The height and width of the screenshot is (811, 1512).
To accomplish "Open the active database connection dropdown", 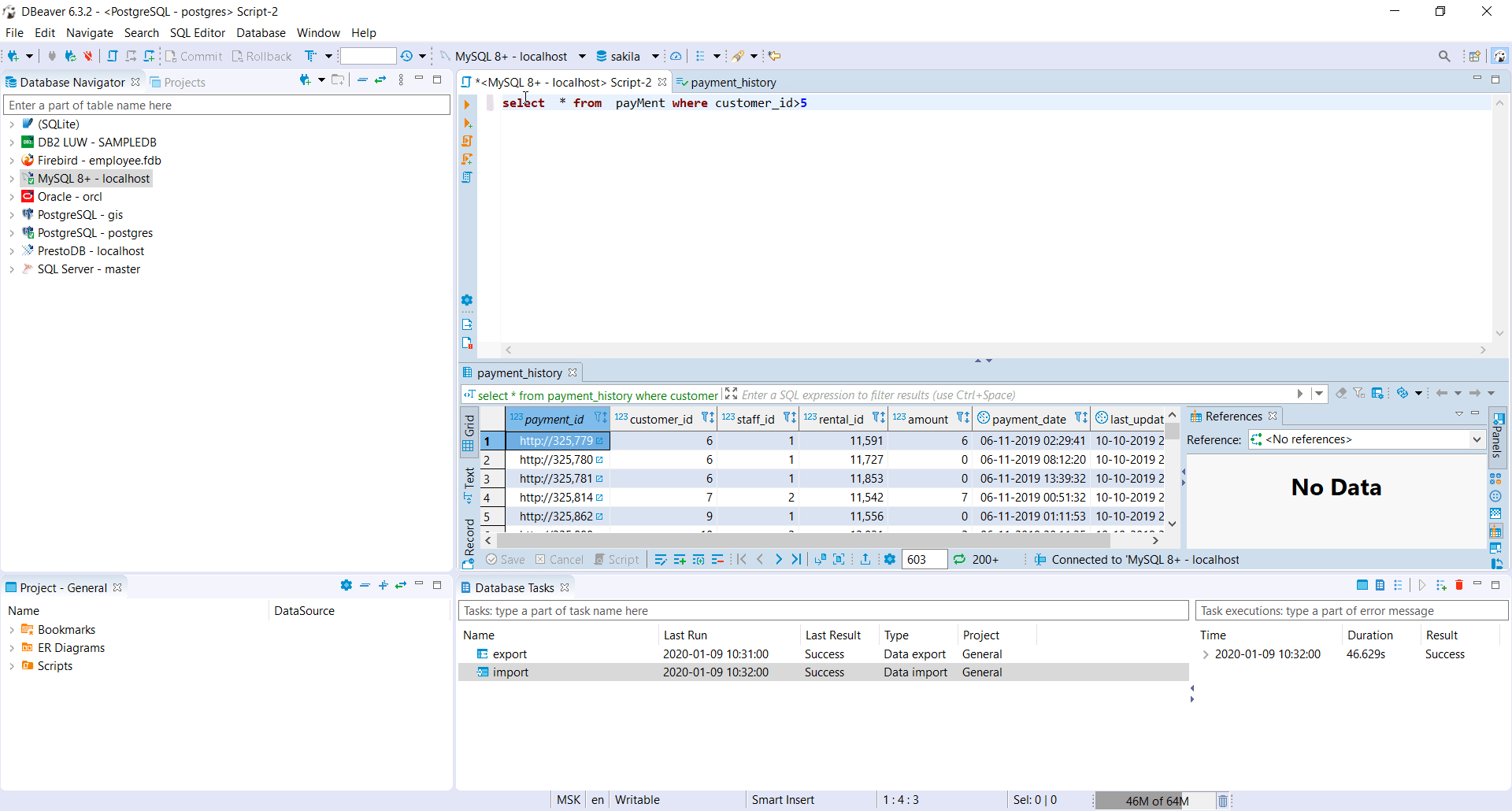I will tap(583, 56).
